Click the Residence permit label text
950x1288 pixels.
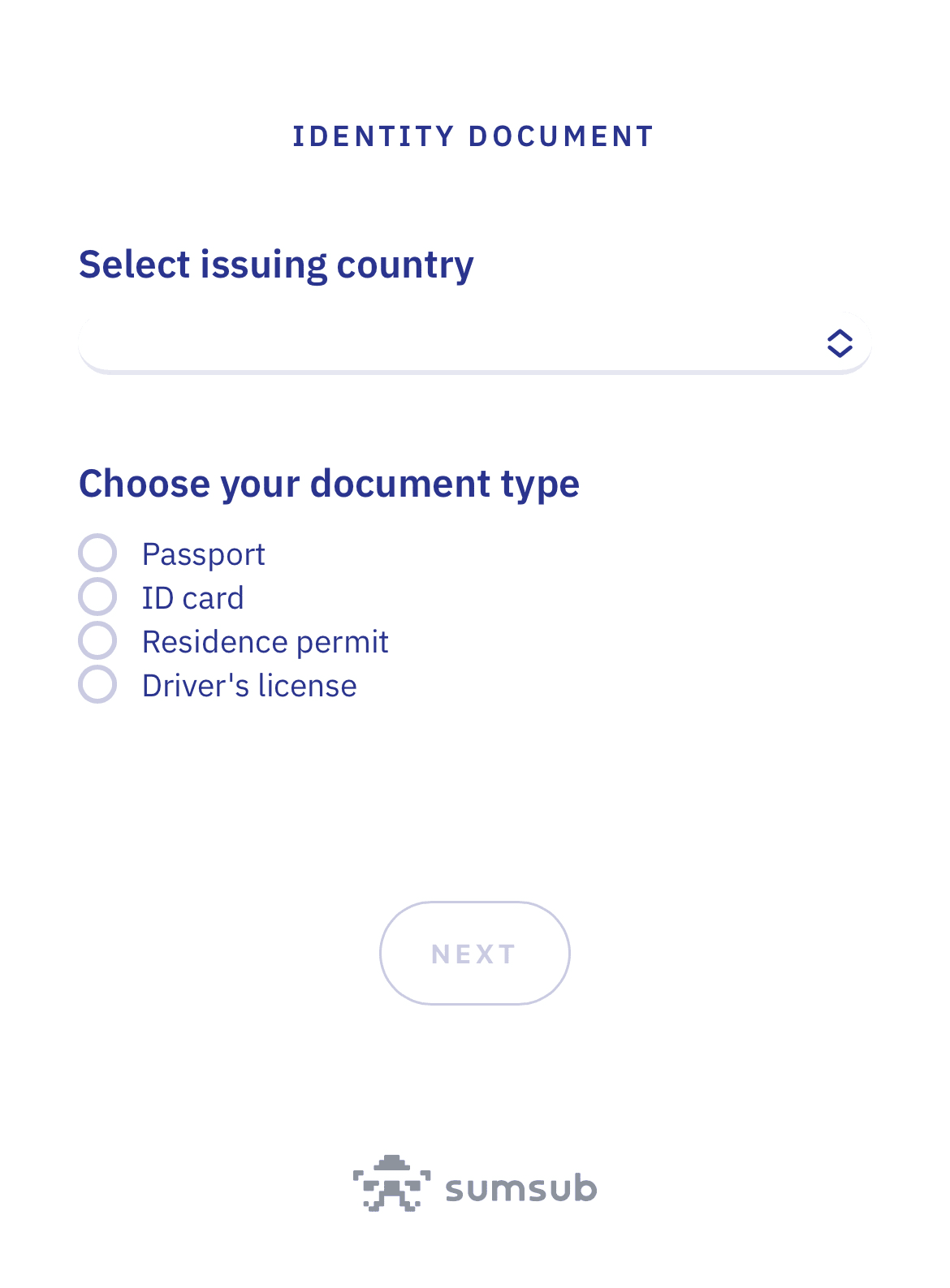pos(265,642)
